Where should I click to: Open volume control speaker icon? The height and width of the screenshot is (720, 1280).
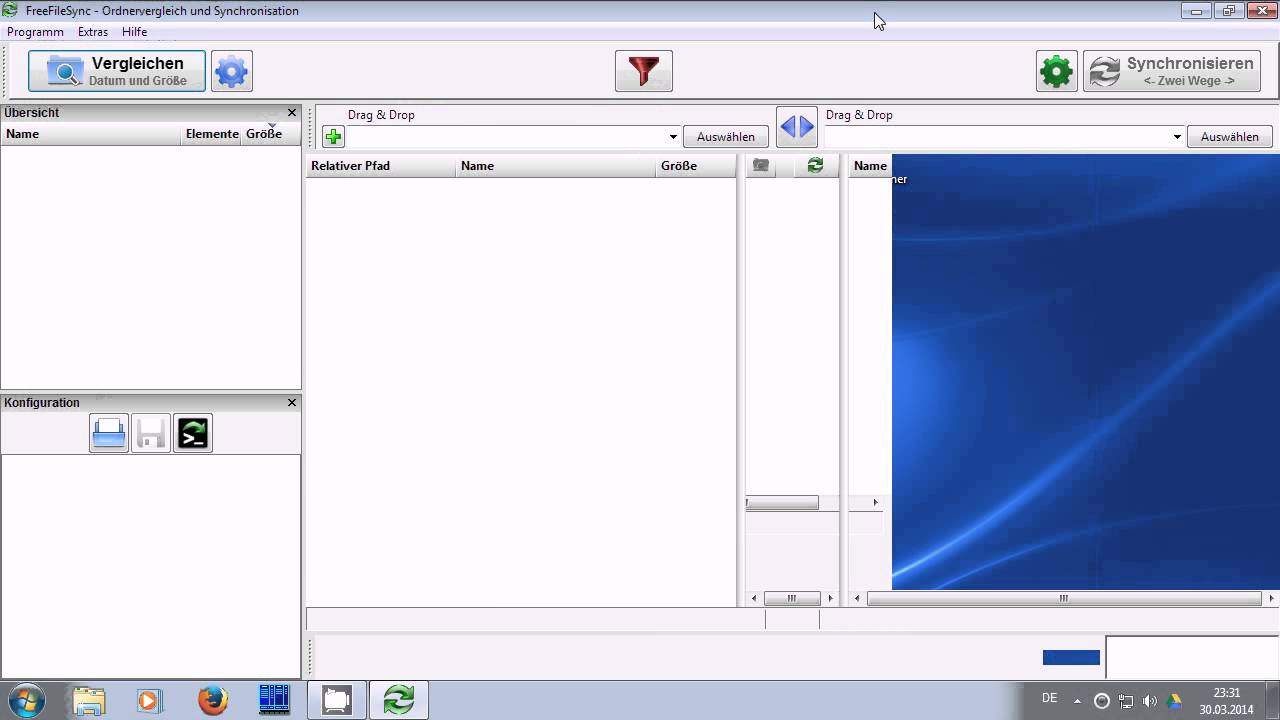[x=1150, y=701]
